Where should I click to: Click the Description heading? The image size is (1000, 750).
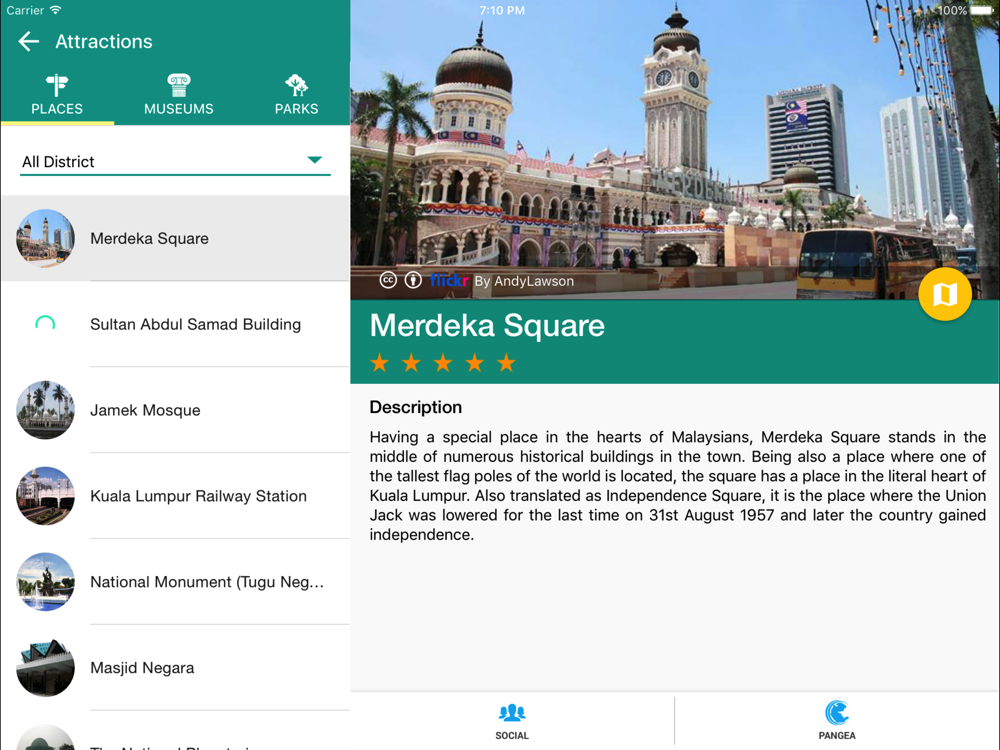click(x=416, y=408)
